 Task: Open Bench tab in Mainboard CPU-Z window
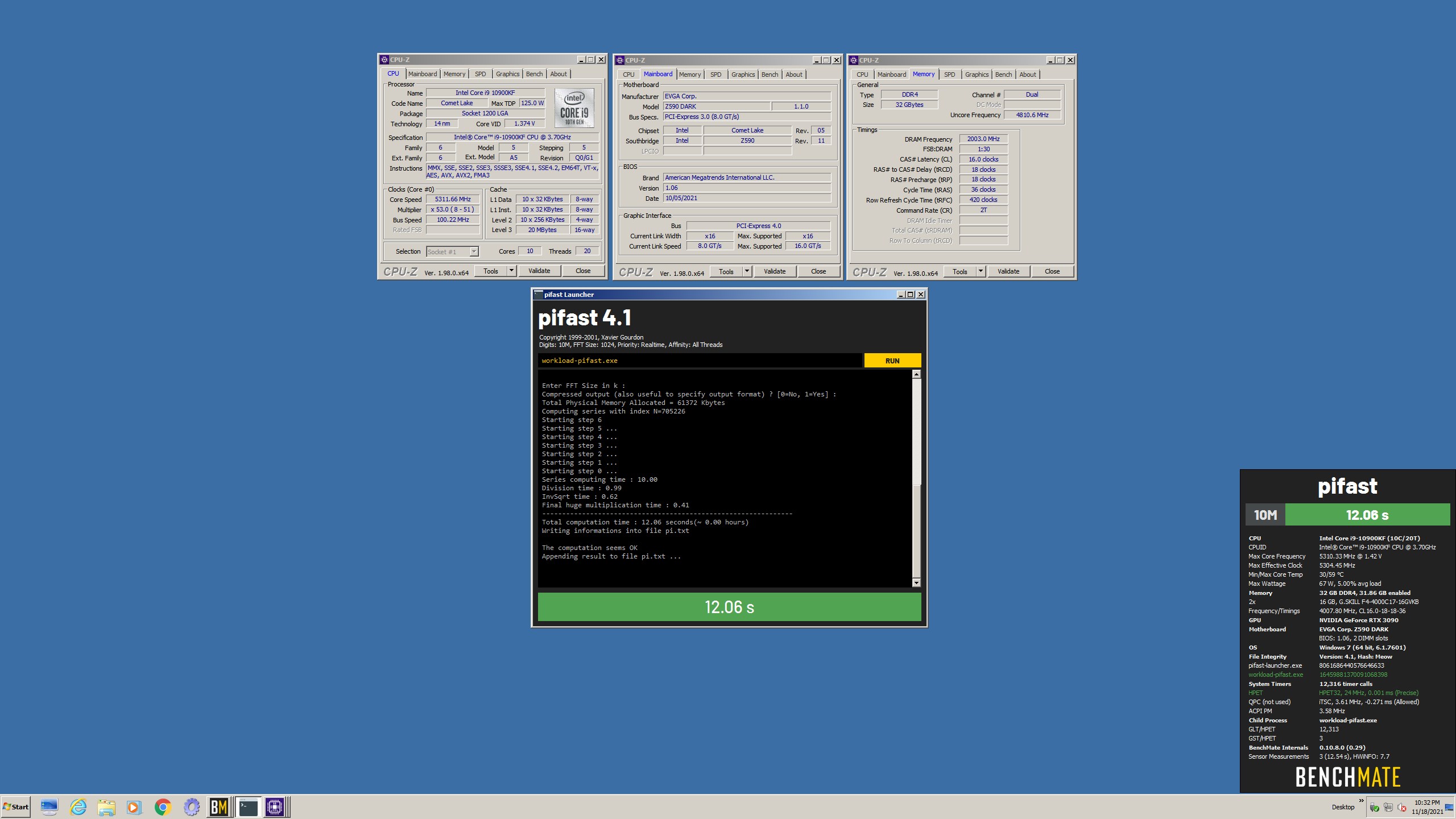(770, 75)
